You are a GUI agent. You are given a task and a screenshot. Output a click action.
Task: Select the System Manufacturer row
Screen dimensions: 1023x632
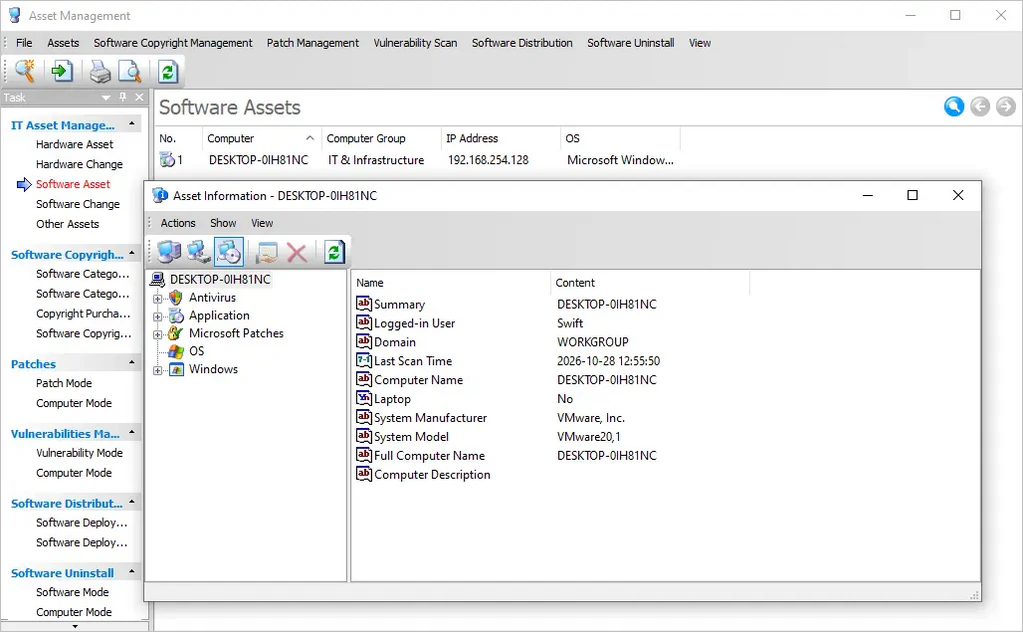(551, 417)
